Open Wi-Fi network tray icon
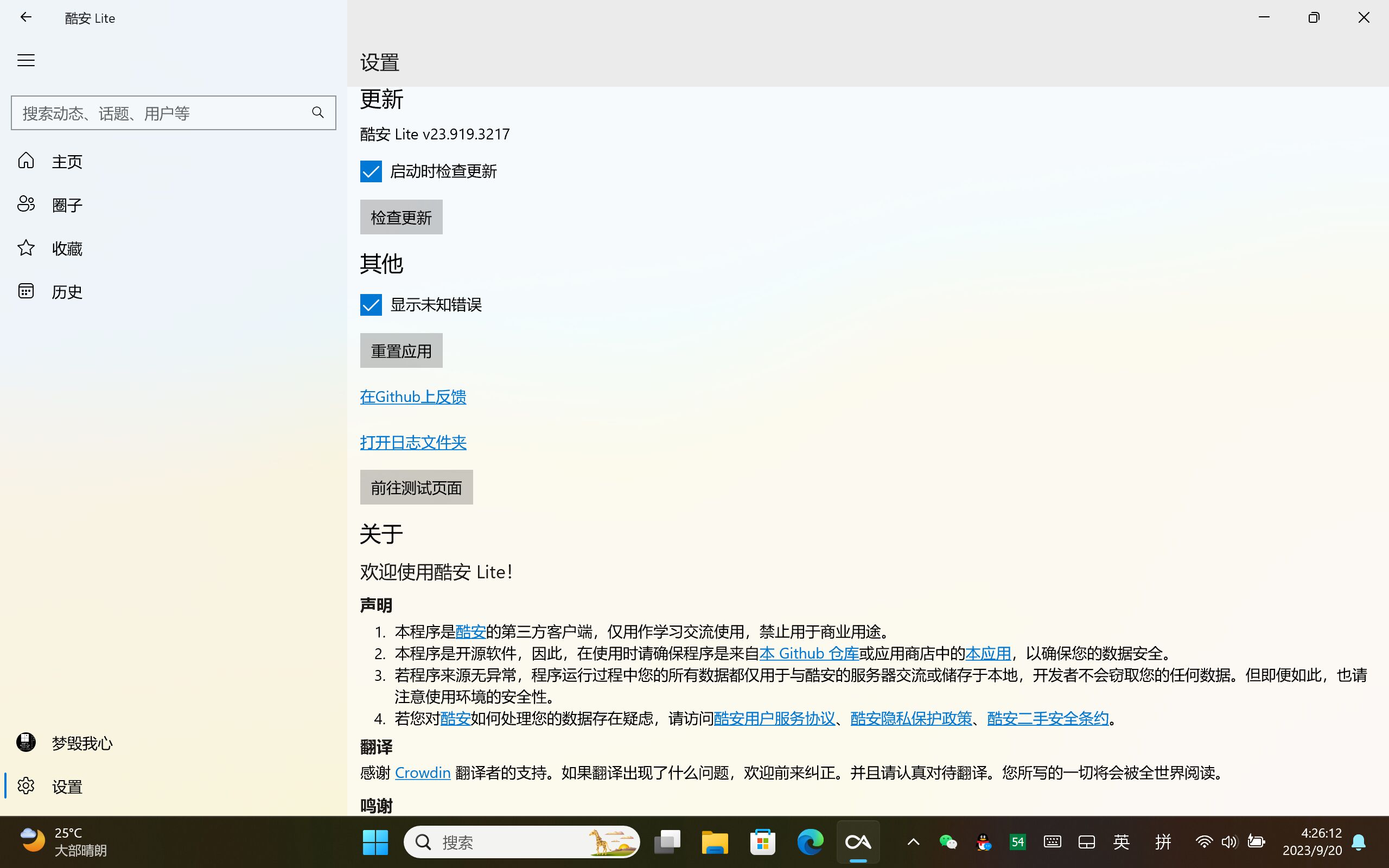Viewport: 1389px width, 868px height. pos(1203,841)
